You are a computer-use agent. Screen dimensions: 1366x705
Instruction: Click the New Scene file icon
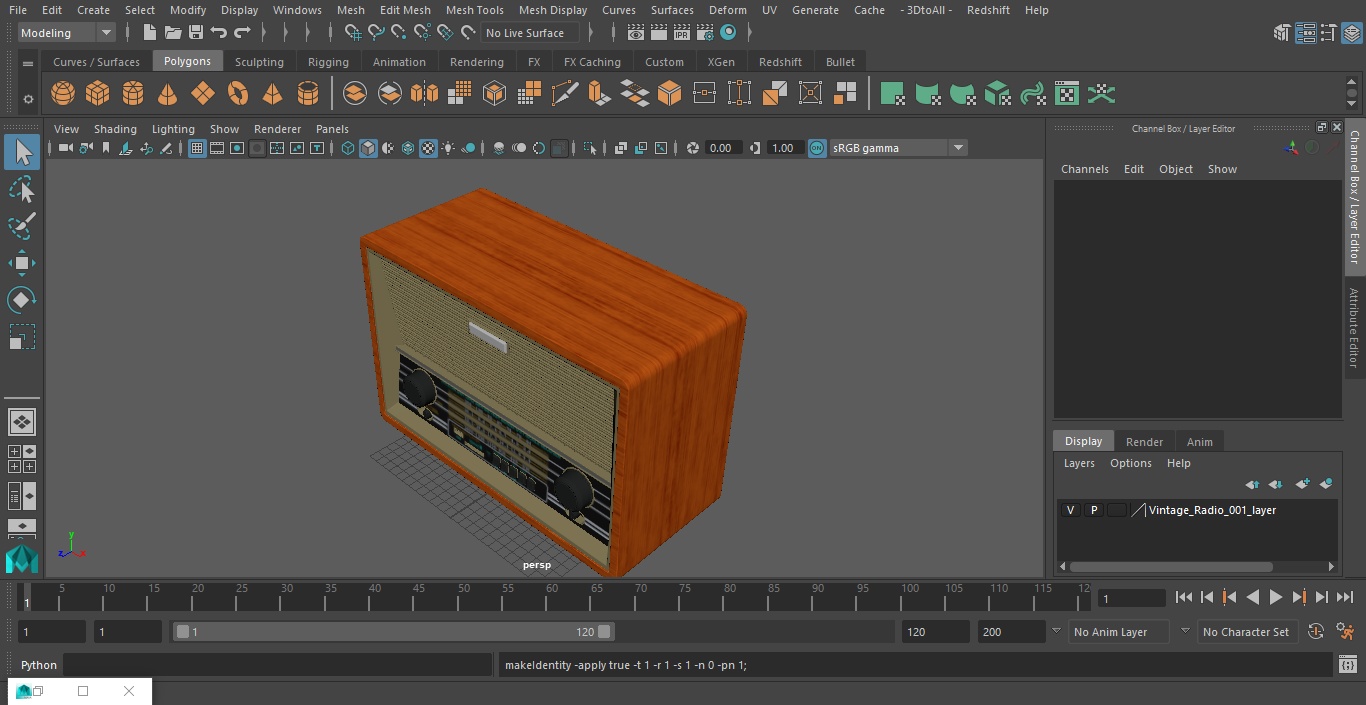coord(149,33)
